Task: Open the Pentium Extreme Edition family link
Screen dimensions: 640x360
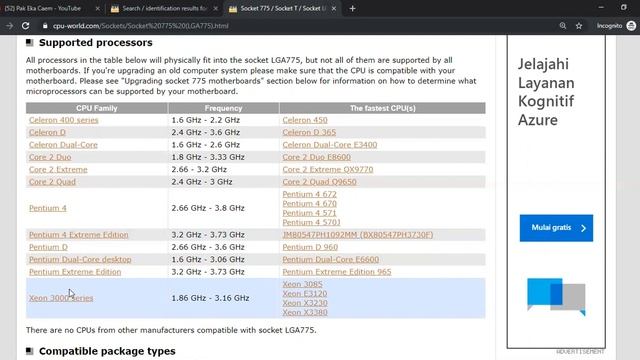Action: [x=75, y=272]
